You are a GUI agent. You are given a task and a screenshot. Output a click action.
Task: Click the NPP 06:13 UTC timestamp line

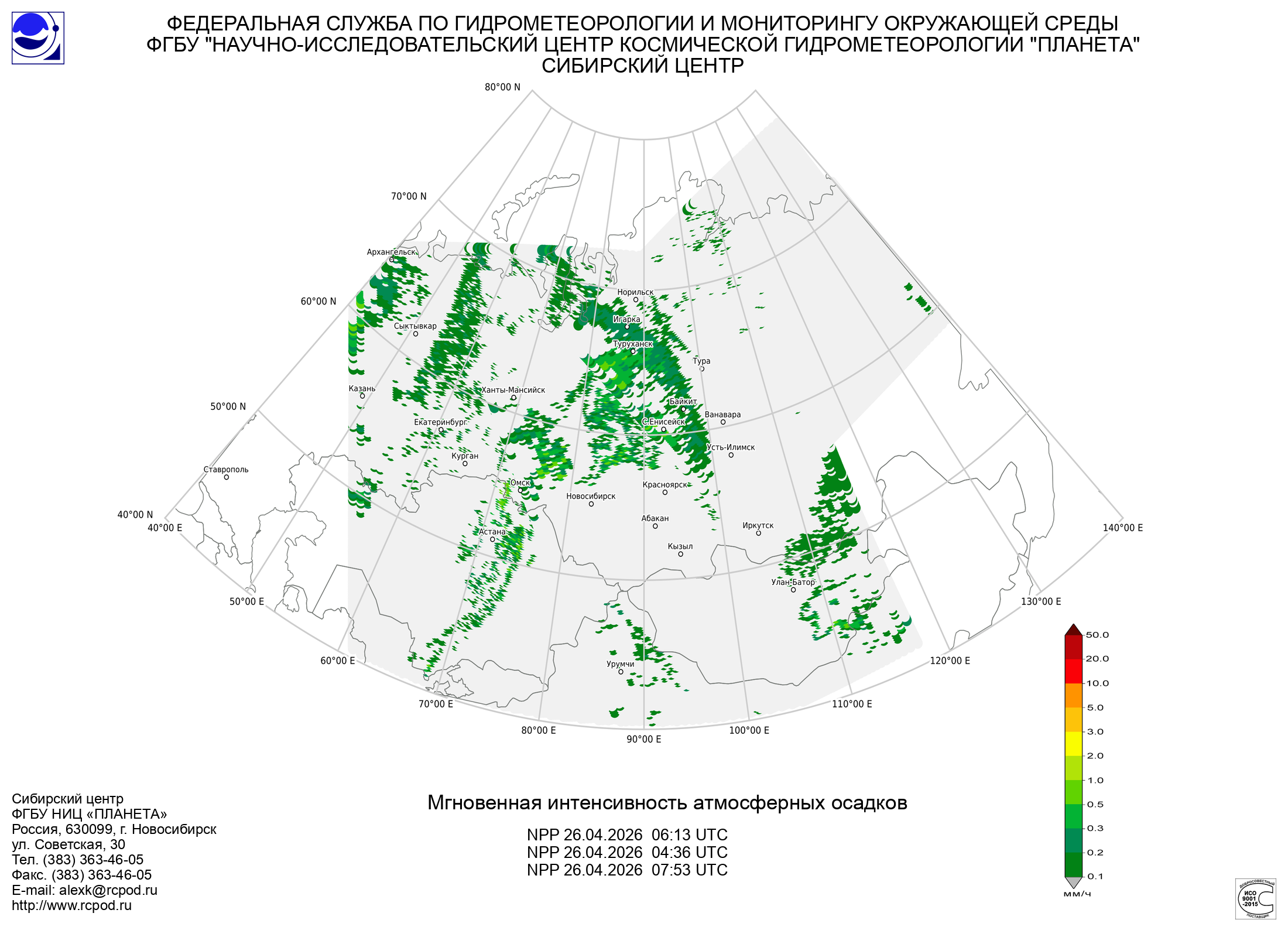pyautogui.click(x=627, y=835)
